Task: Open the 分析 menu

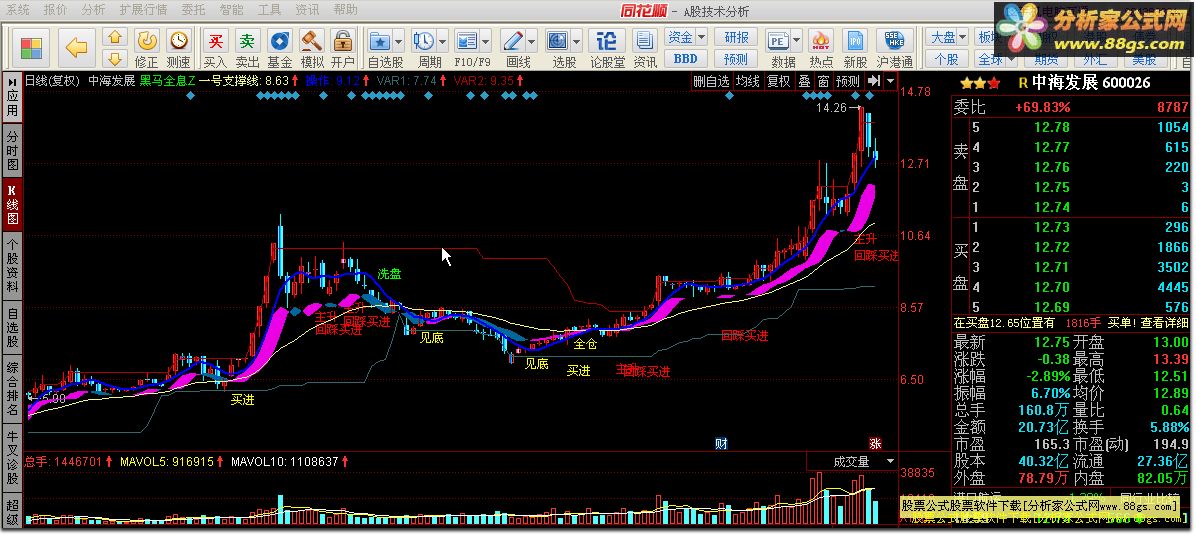Action: coord(93,10)
